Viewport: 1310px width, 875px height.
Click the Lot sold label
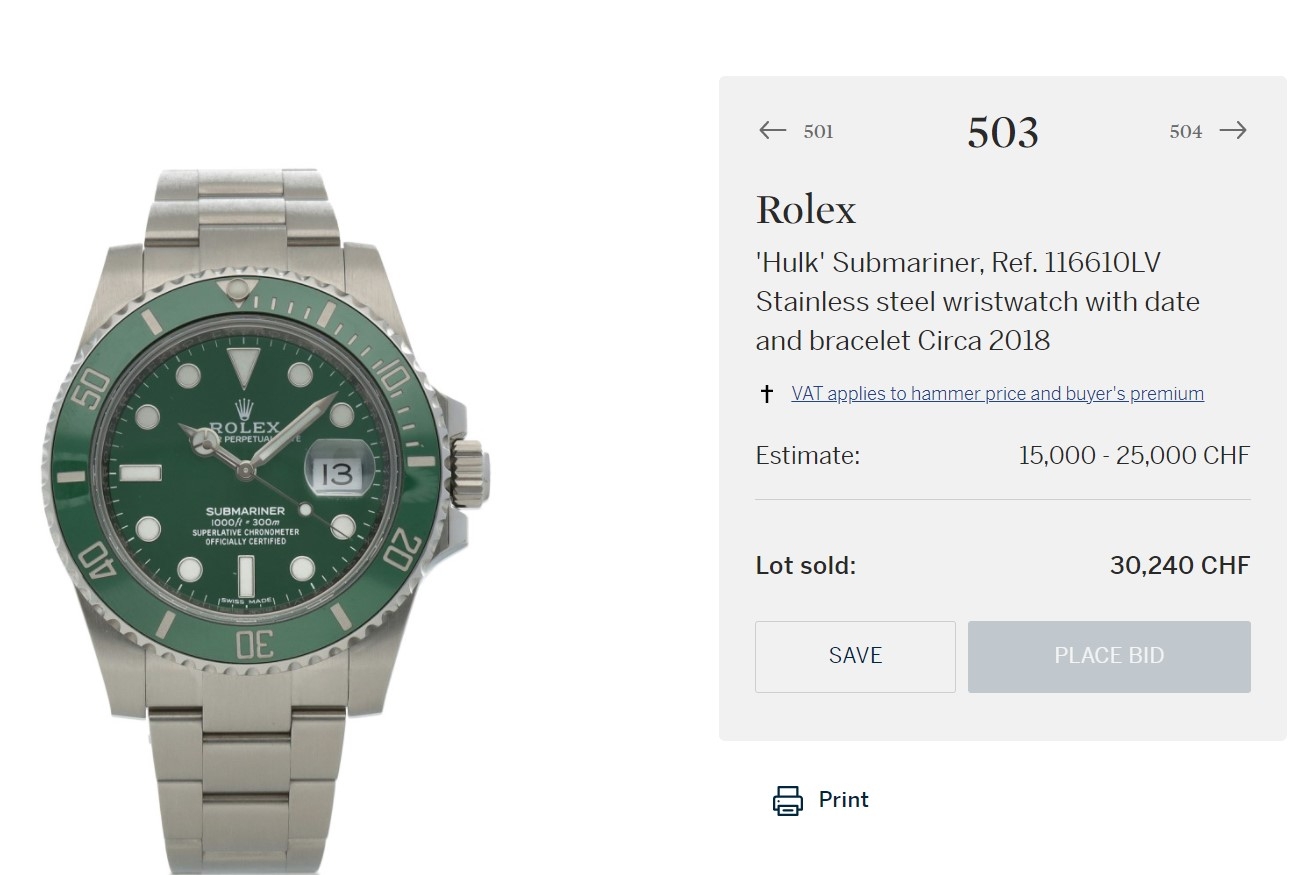point(805,566)
